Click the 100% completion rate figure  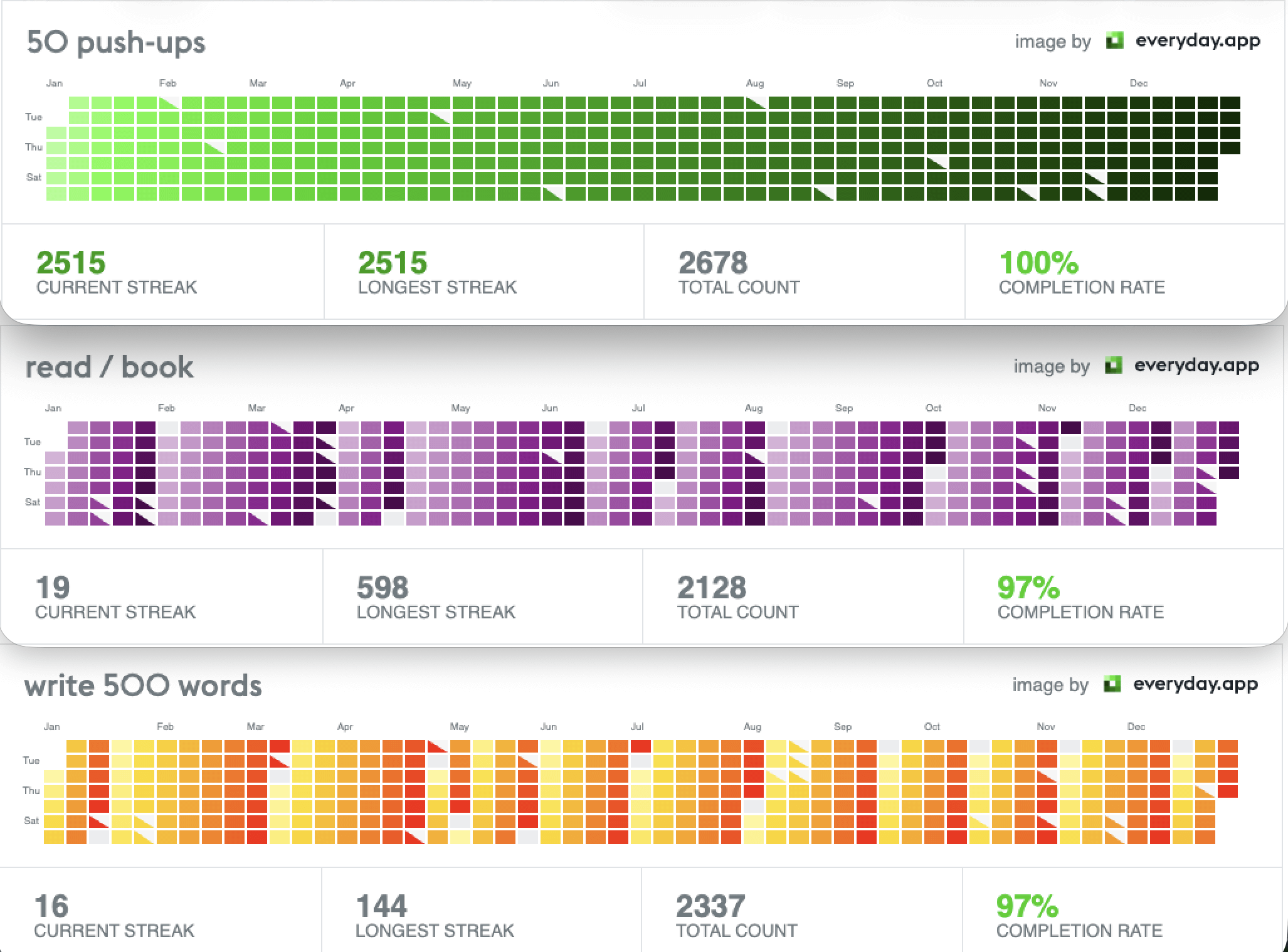coord(1038,263)
